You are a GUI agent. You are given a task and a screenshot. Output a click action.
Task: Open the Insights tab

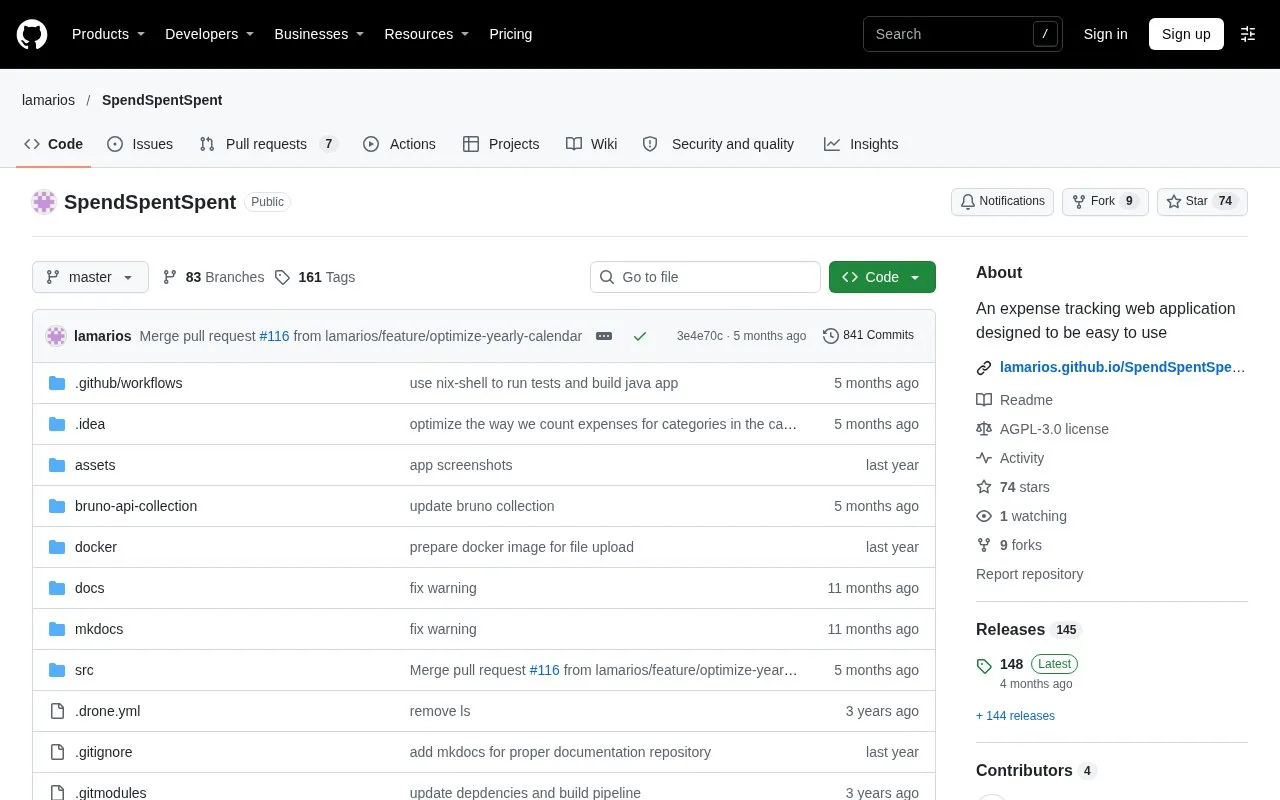861,144
